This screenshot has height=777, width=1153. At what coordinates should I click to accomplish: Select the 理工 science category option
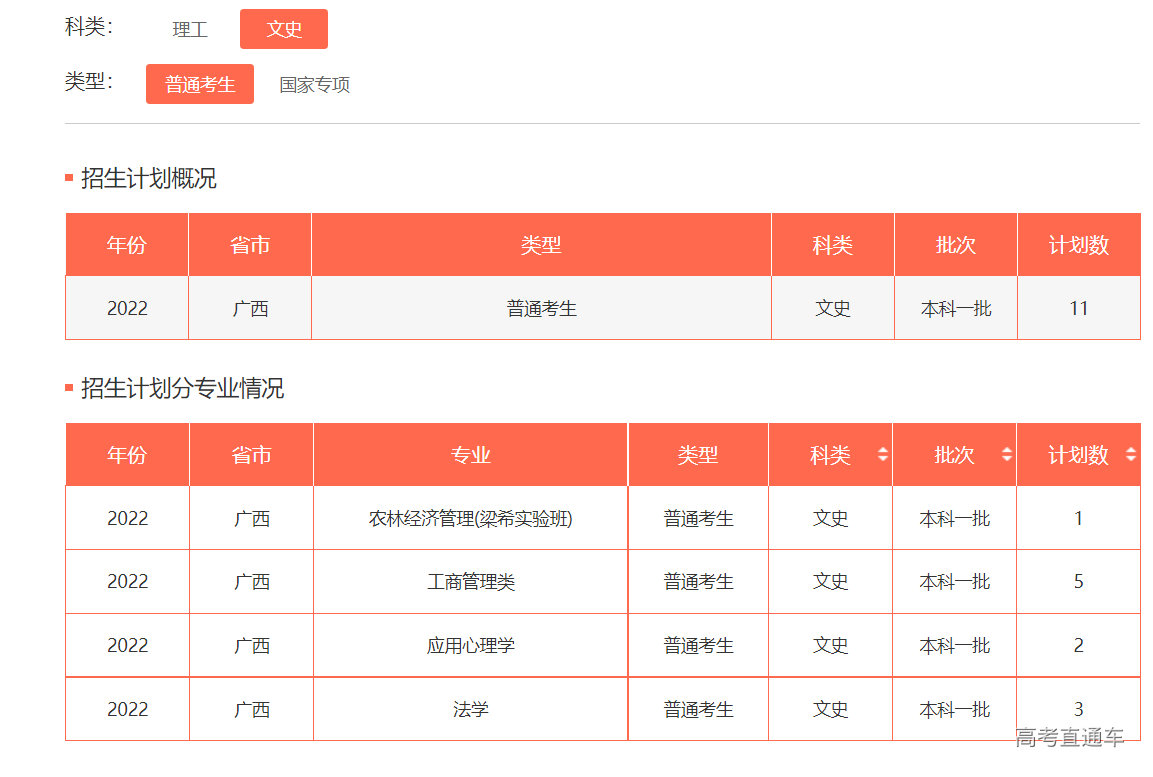(190, 29)
